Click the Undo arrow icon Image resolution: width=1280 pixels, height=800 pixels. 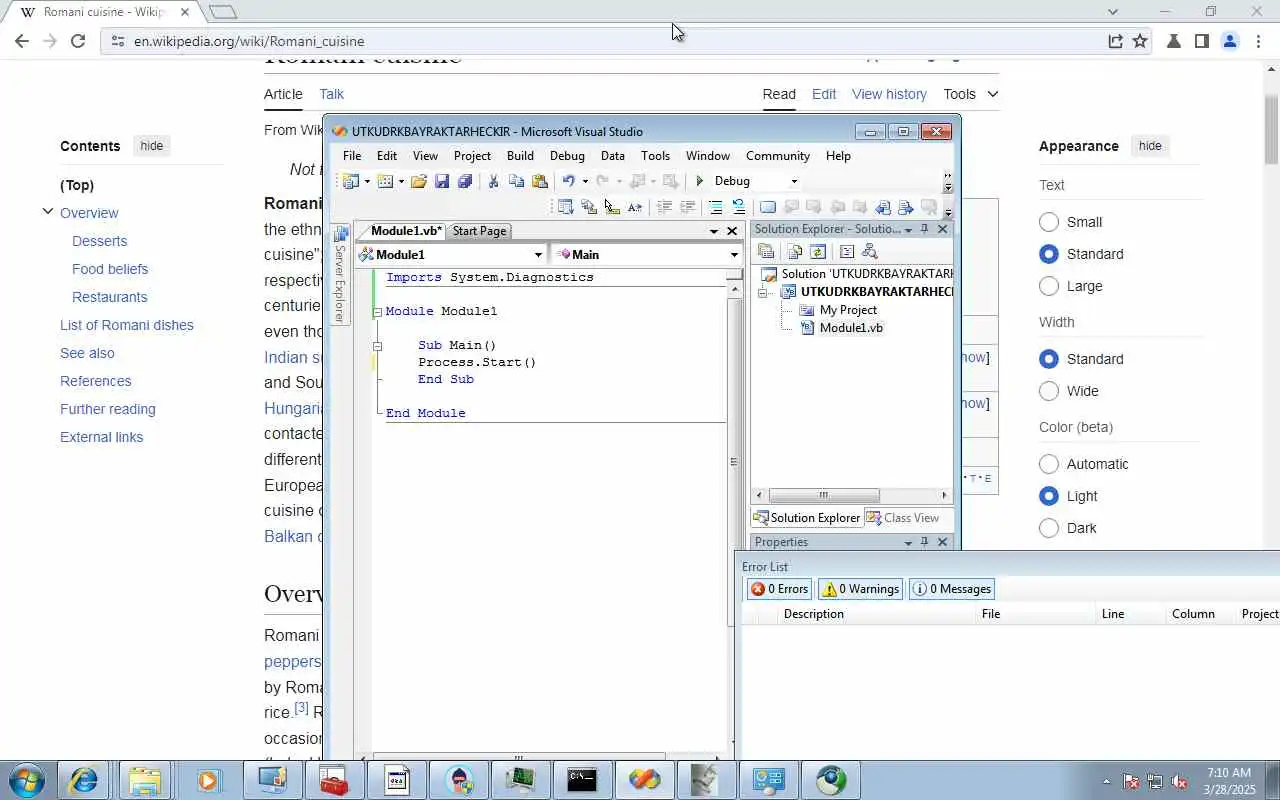(x=568, y=181)
